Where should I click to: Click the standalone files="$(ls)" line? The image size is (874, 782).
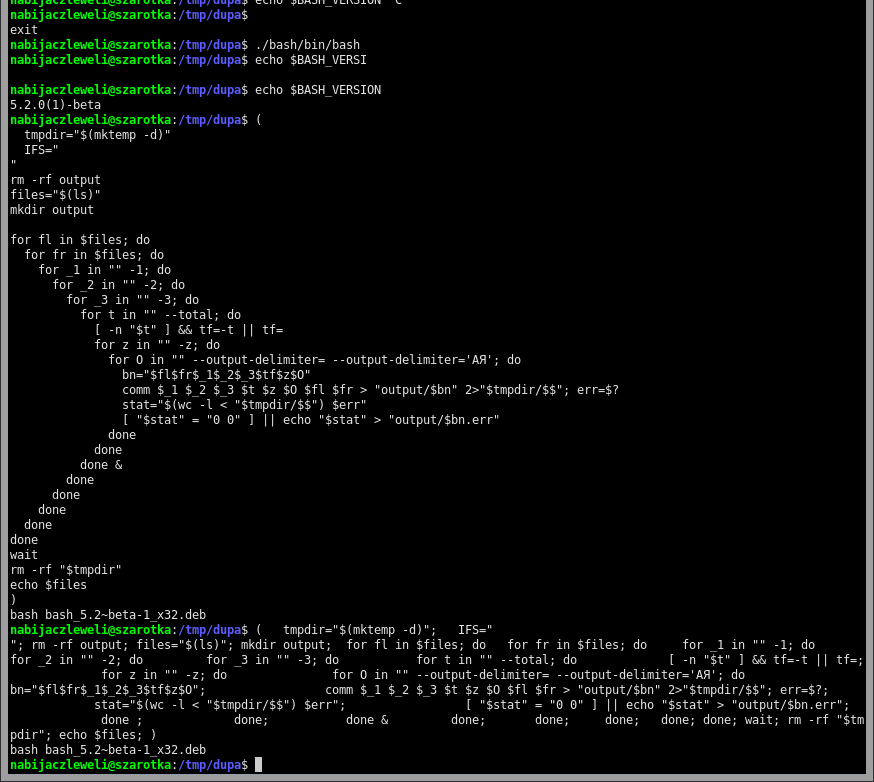click(x=55, y=195)
